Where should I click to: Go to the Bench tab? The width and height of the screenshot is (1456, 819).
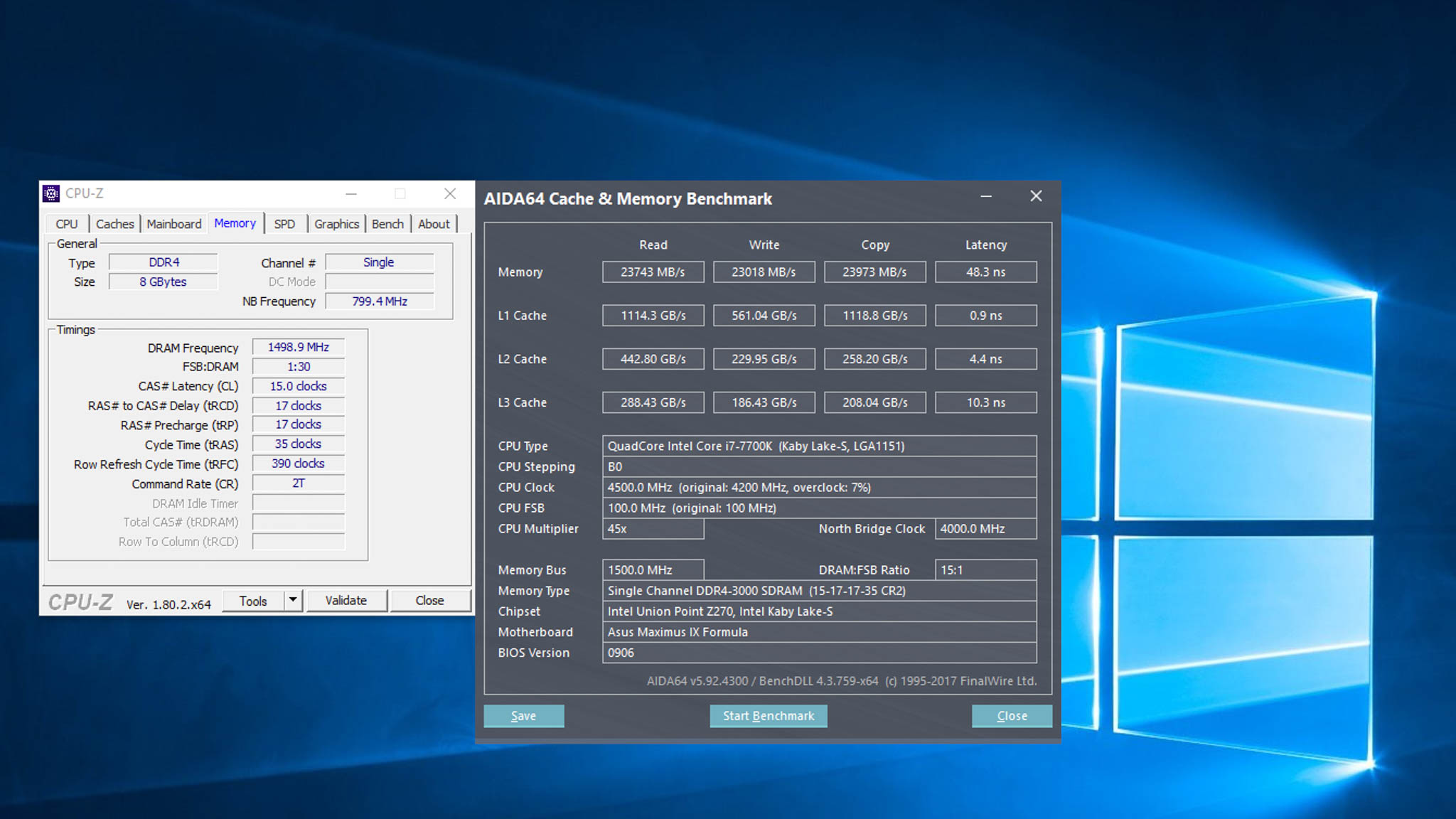tap(387, 224)
